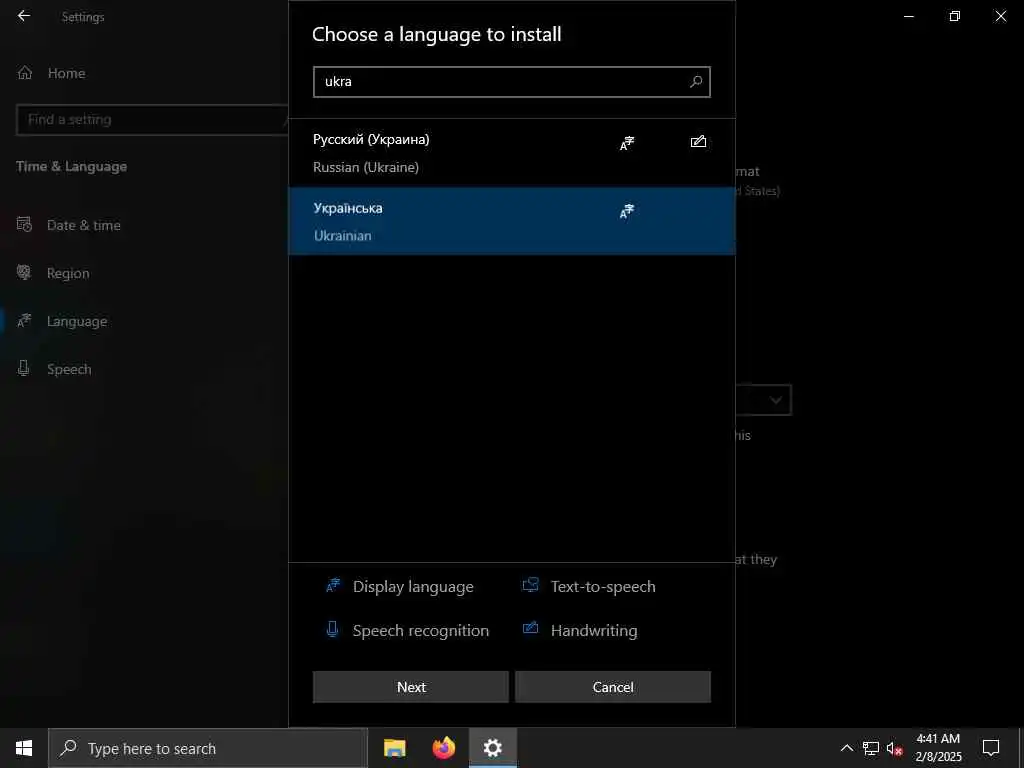This screenshot has height=768, width=1024.
Task: Click the Date & time calendar icon
Action: 24,225
